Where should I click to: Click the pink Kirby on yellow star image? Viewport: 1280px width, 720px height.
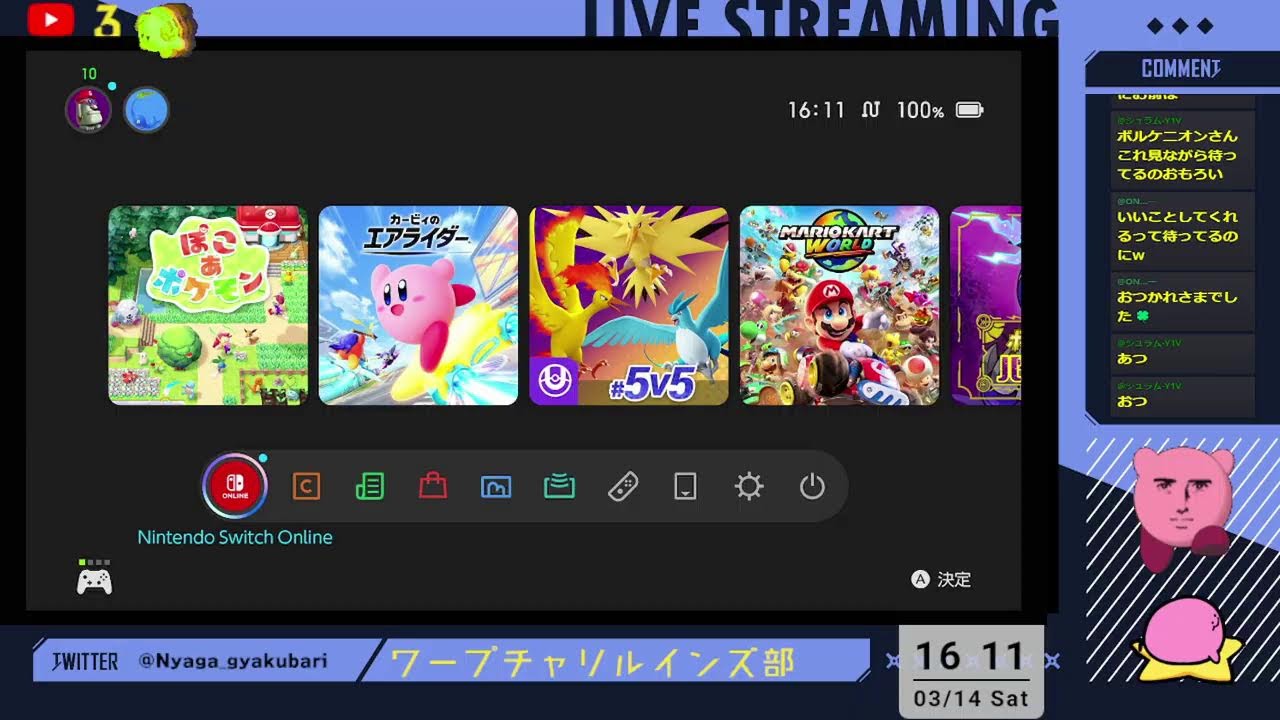point(1187,640)
